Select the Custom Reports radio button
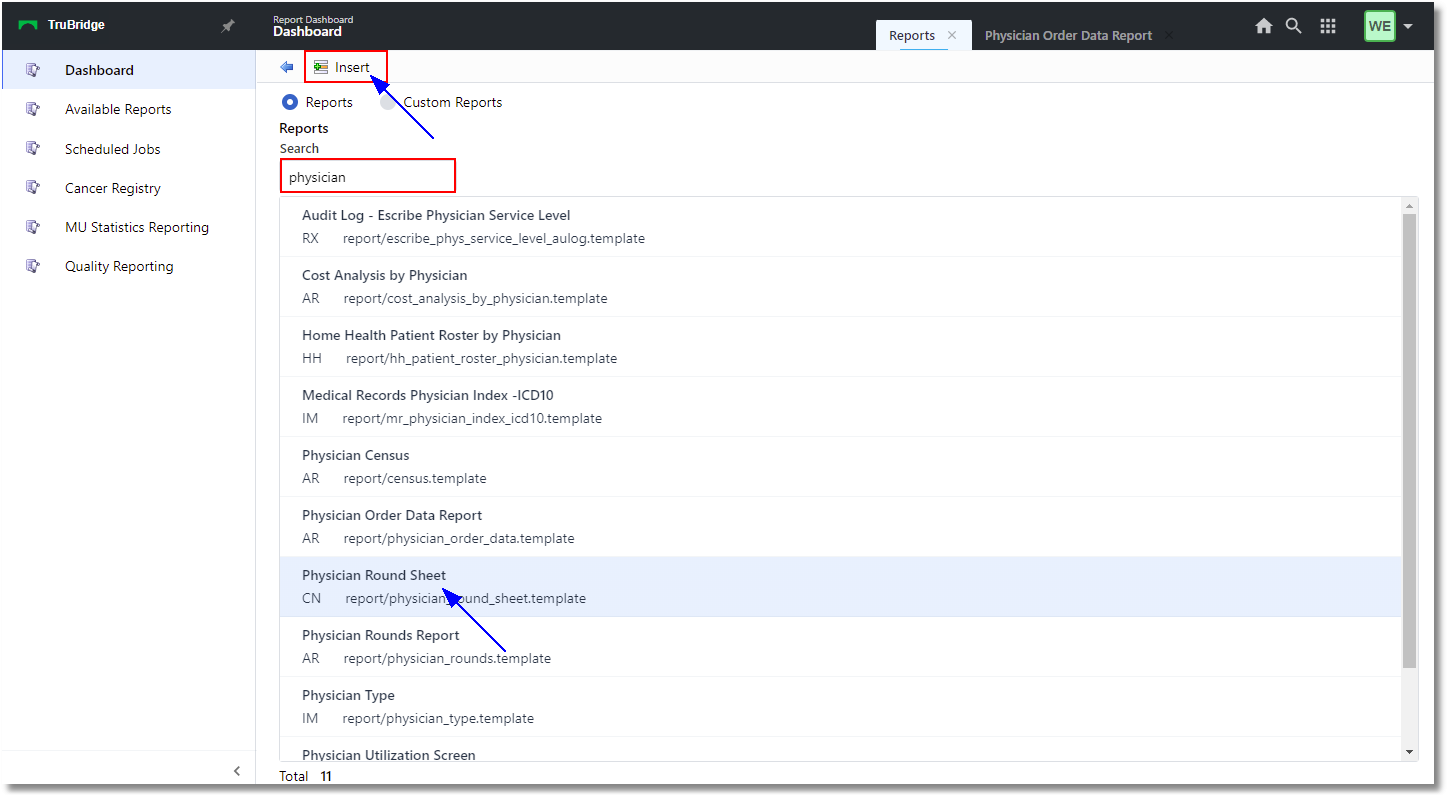This screenshot has height=798, width=1448. (x=388, y=102)
